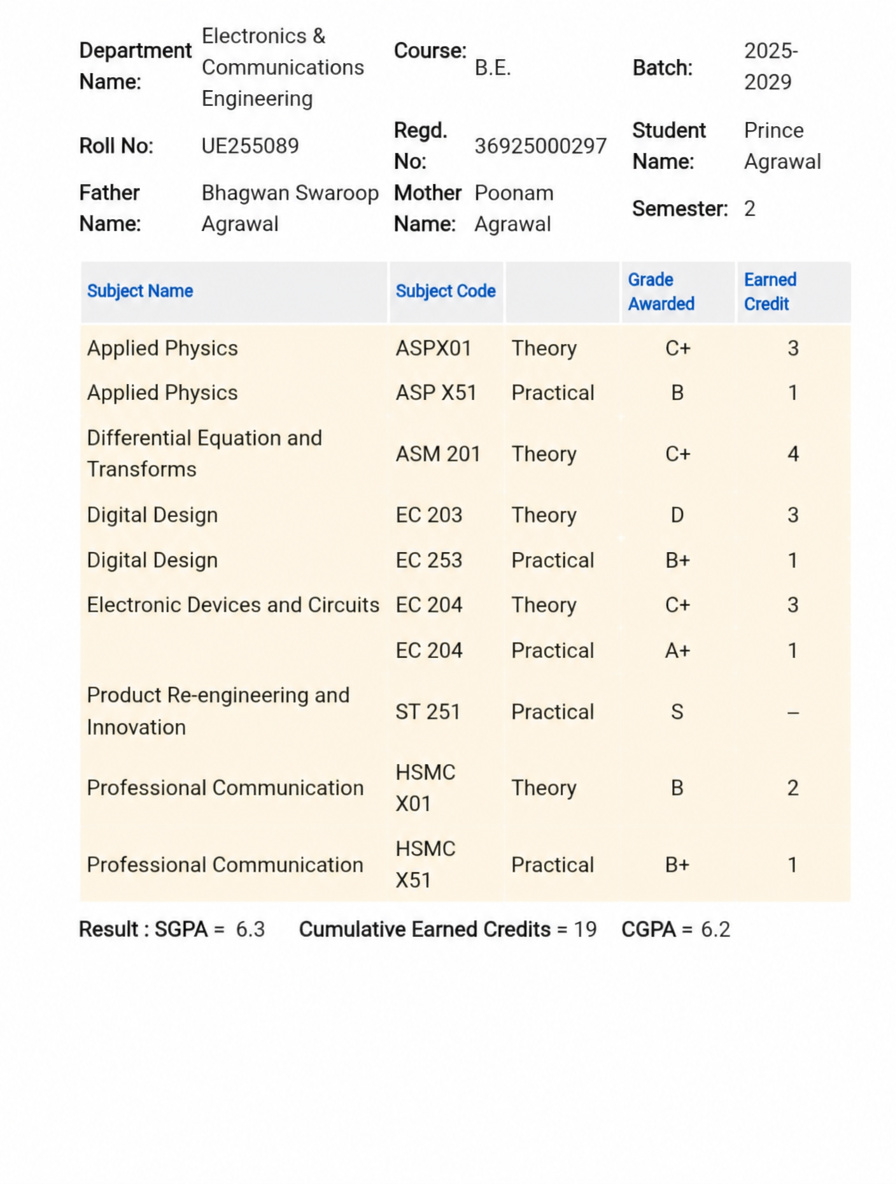This screenshot has height=1184, width=896.
Task: Click Cumulative Earned Credits value 19
Action: pos(585,929)
